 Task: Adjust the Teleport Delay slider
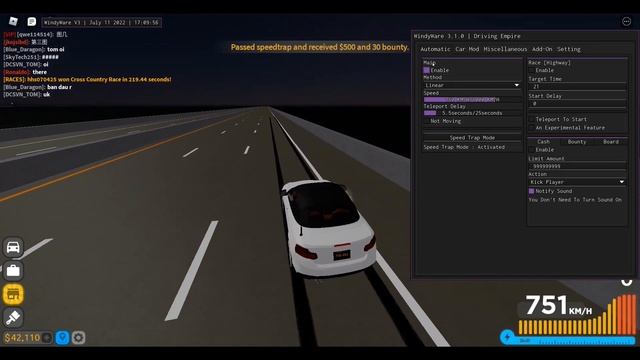pyautogui.click(x=472, y=113)
